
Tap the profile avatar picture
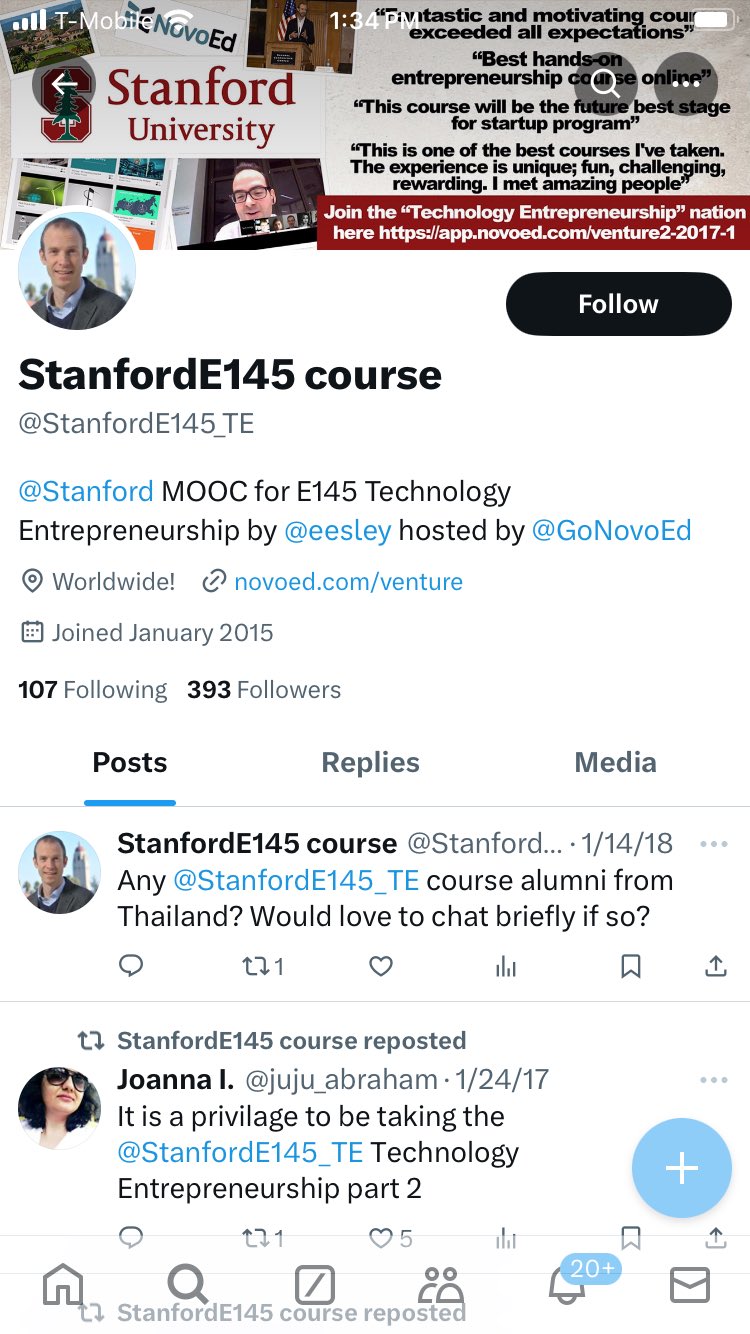(78, 270)
